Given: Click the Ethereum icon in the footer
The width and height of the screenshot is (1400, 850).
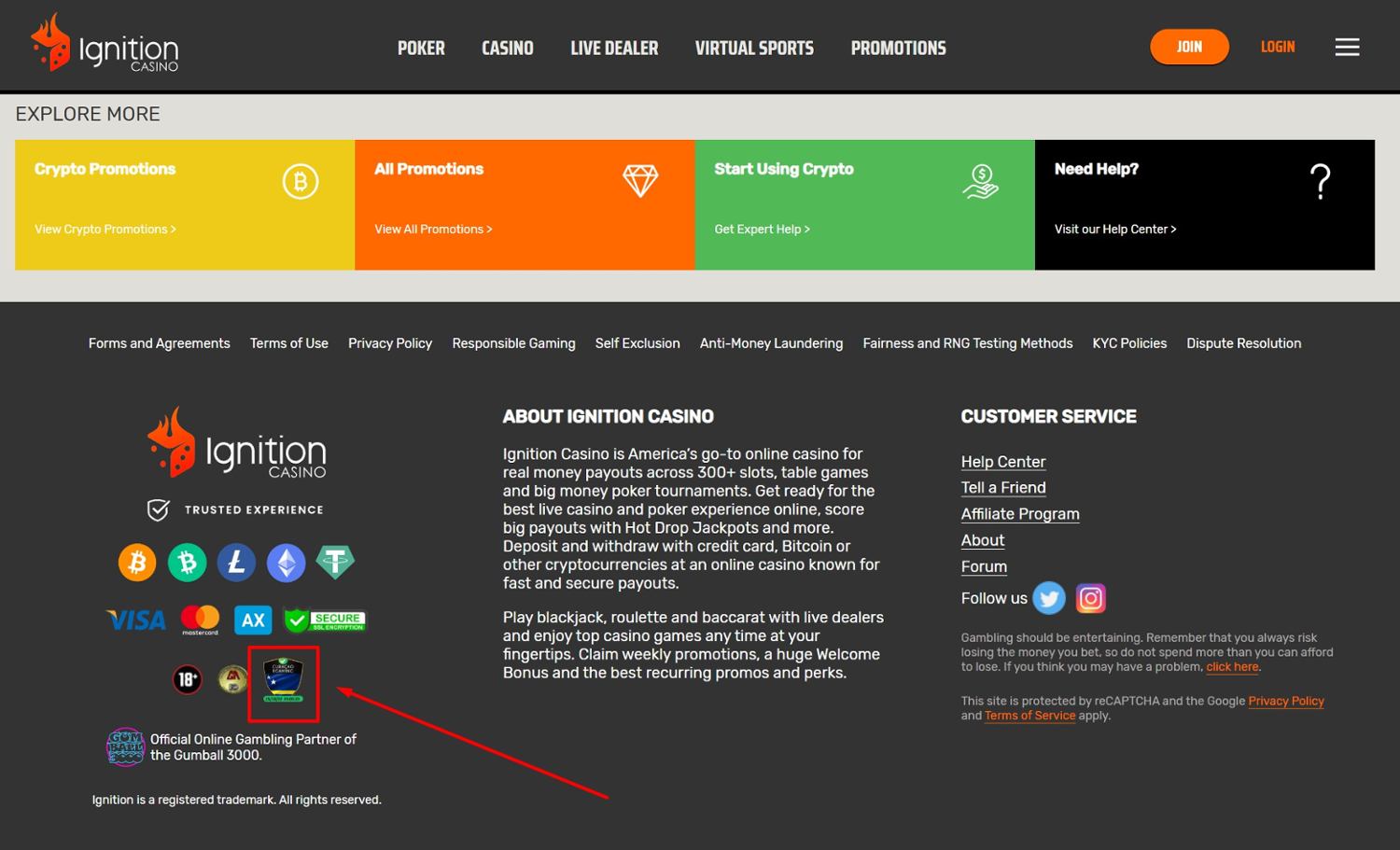Looking at the screenshot, I should pyautogui.click(x=286, y=563).
